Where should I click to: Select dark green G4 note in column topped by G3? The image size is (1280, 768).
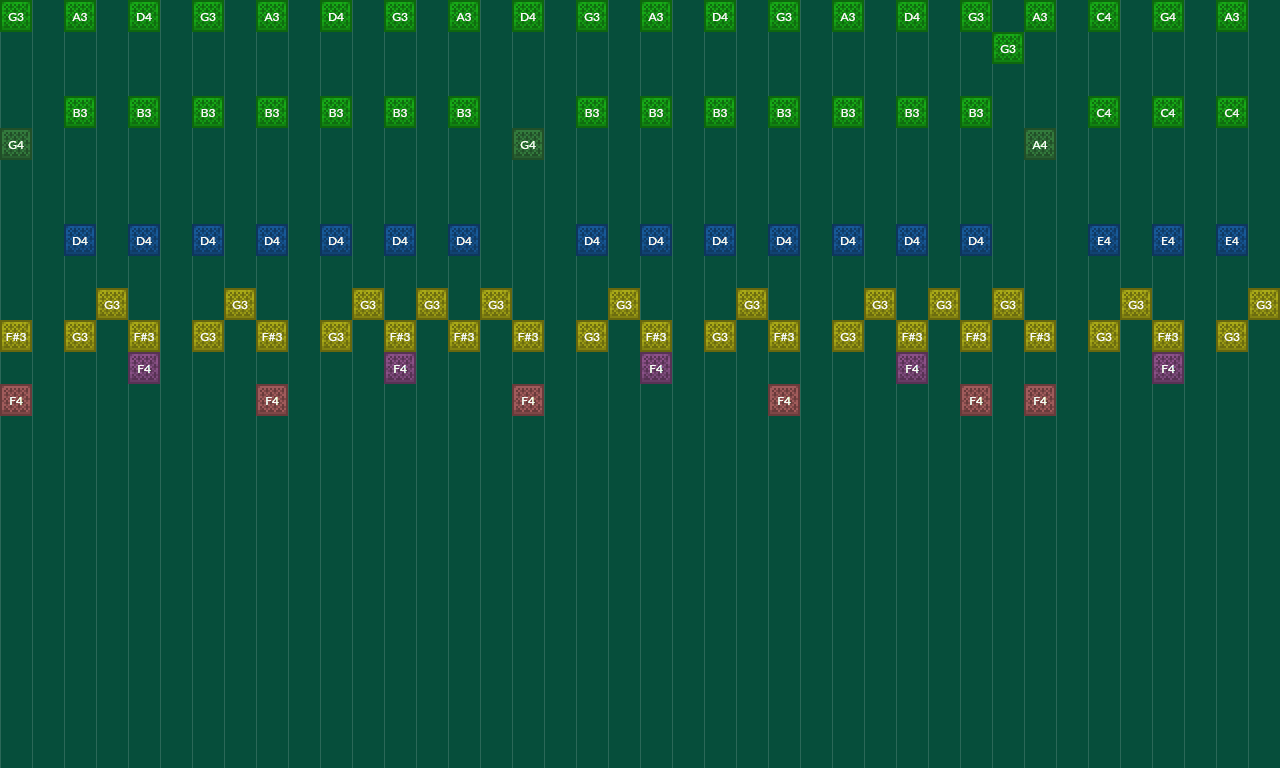[16, 145]
